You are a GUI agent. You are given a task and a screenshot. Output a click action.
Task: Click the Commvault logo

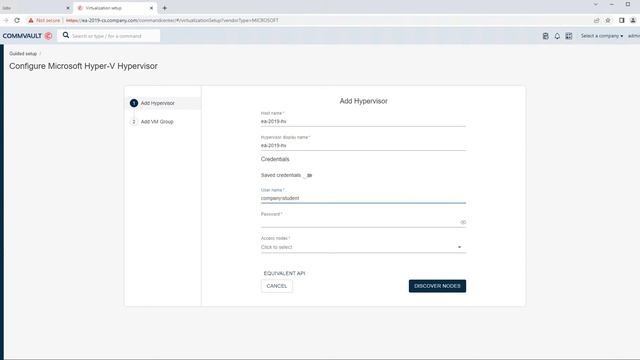[x=27, y=36]
